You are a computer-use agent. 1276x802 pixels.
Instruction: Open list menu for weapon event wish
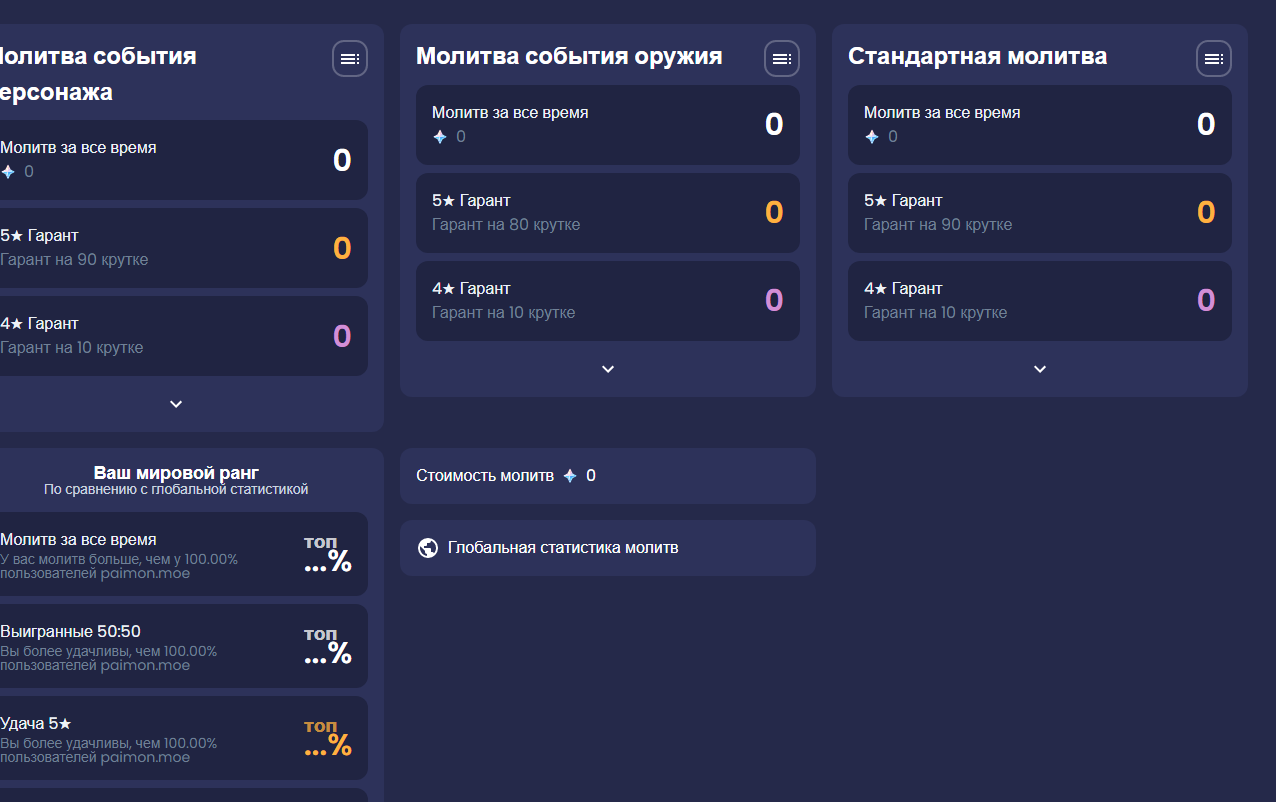(782, 59)
